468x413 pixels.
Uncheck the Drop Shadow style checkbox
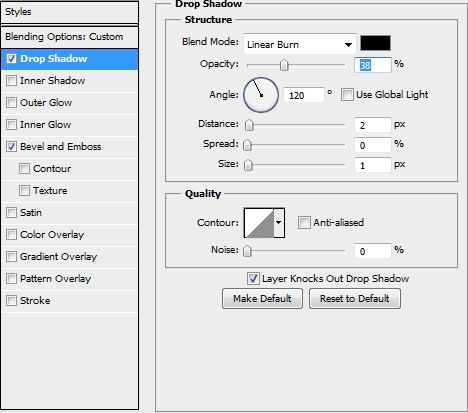[x=11, y=59]
